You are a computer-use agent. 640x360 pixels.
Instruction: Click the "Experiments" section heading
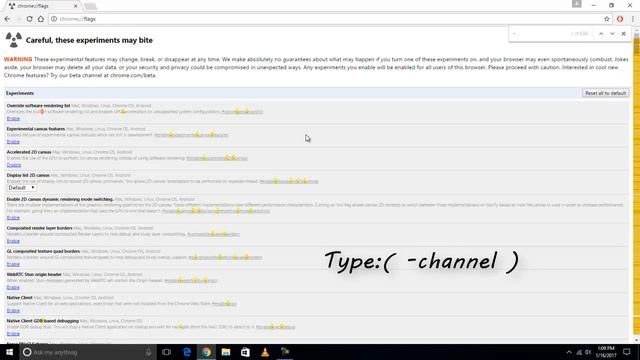pos(20,93)
